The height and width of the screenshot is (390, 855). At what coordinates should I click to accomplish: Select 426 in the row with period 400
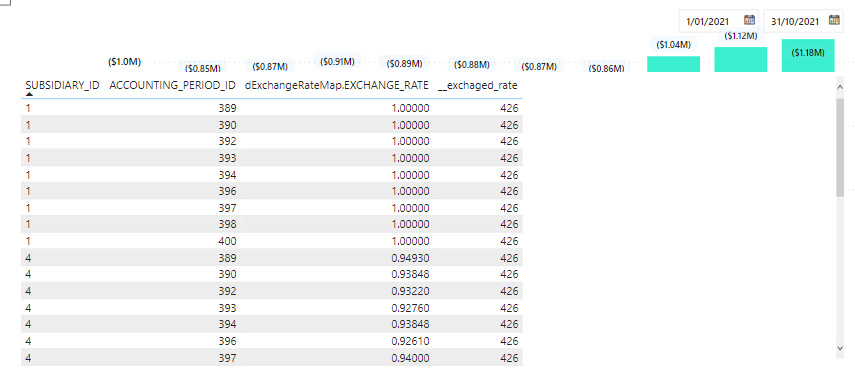(509, 241)
